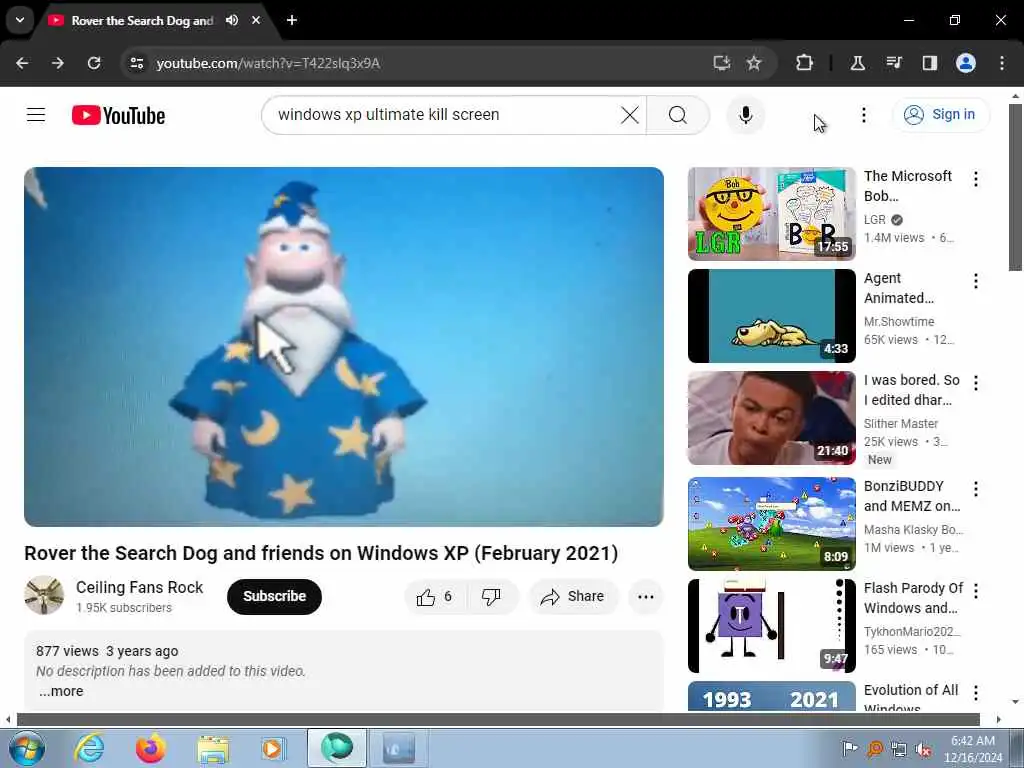Open the taskbar clock showing 6:42 AM
This screenshot has width=1024, height=768.
point(973,749)
